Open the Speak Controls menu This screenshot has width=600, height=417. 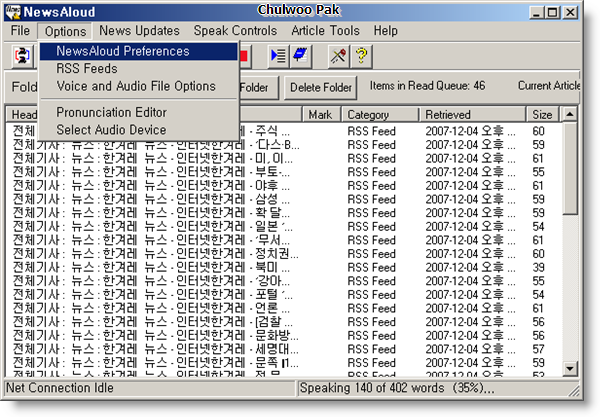[x=235, y=31]
